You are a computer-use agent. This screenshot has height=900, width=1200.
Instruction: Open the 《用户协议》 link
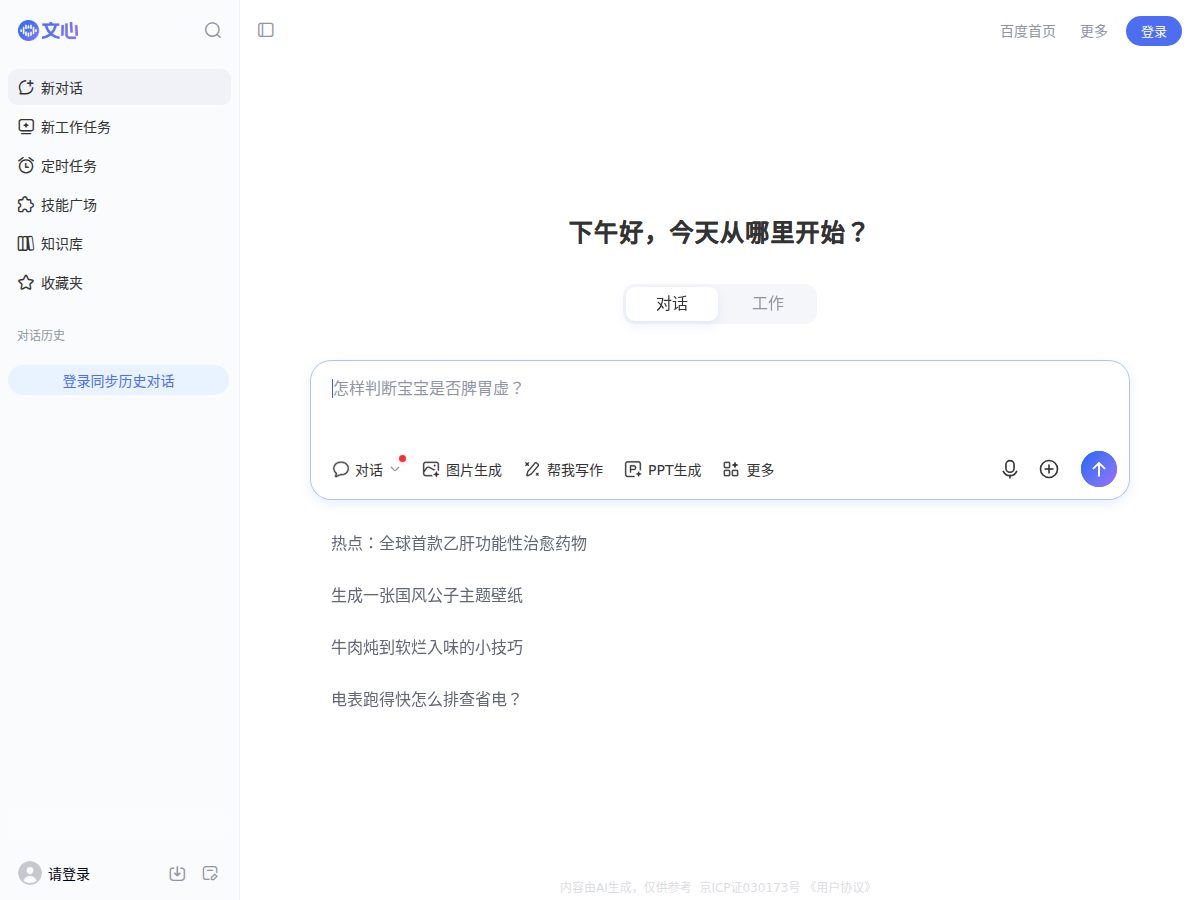pos(840,887)
